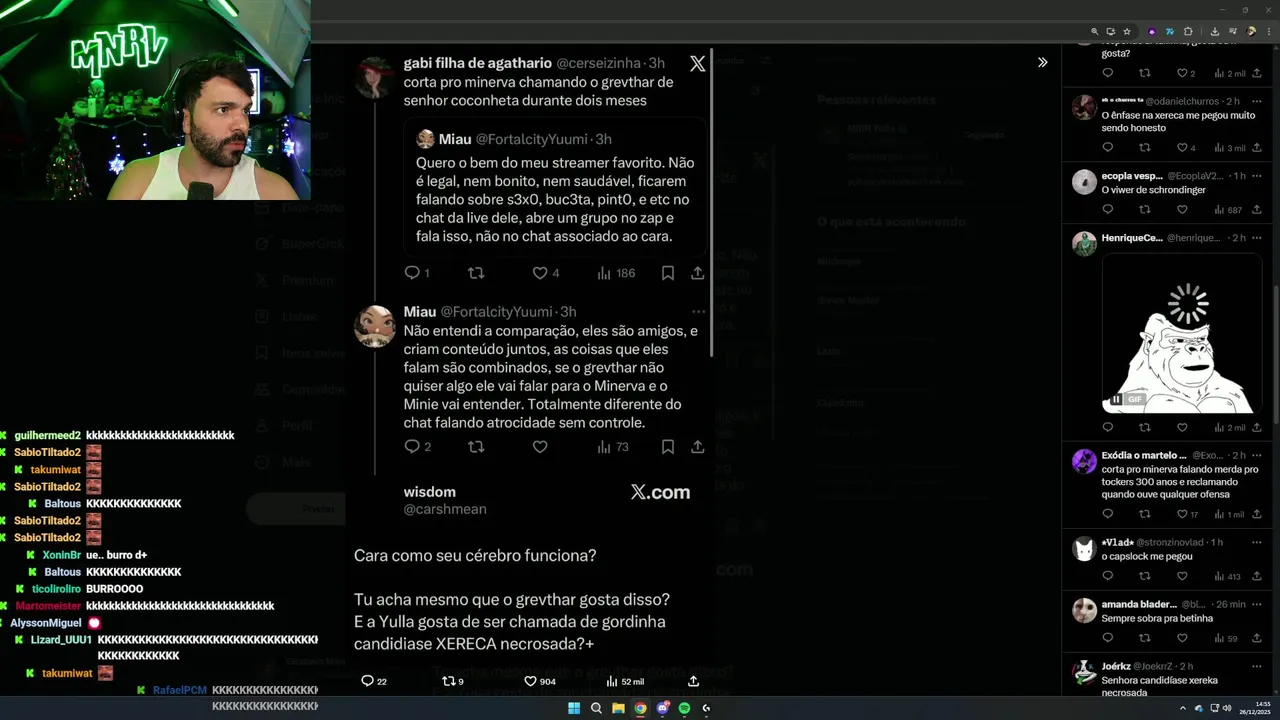Pause the gorilla GIF in HenriqueCe reply
Screen dimensions: 1280x720
[1116, 399]
